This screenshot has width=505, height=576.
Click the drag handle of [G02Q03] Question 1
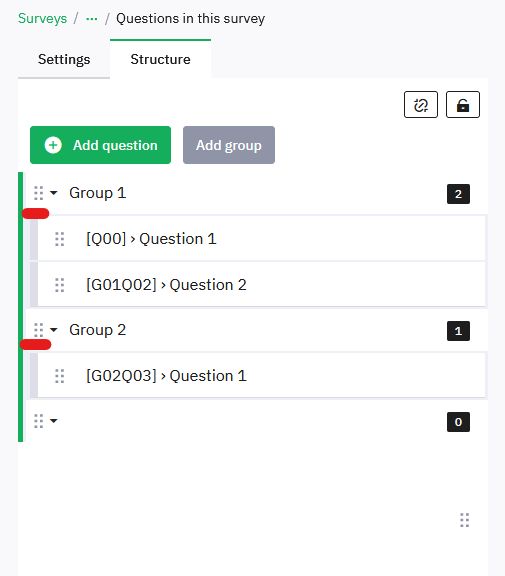coord(59,376)
